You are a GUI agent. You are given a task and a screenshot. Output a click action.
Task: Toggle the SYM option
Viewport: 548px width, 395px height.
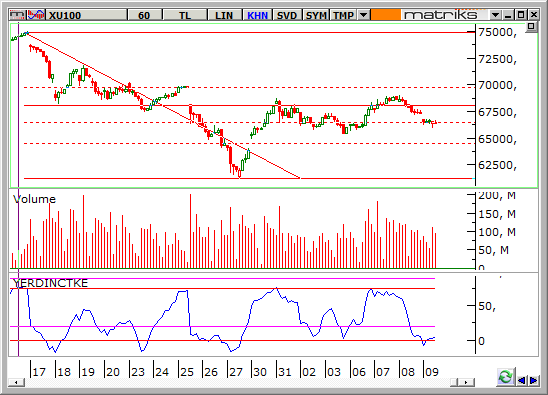pos(316,15)
